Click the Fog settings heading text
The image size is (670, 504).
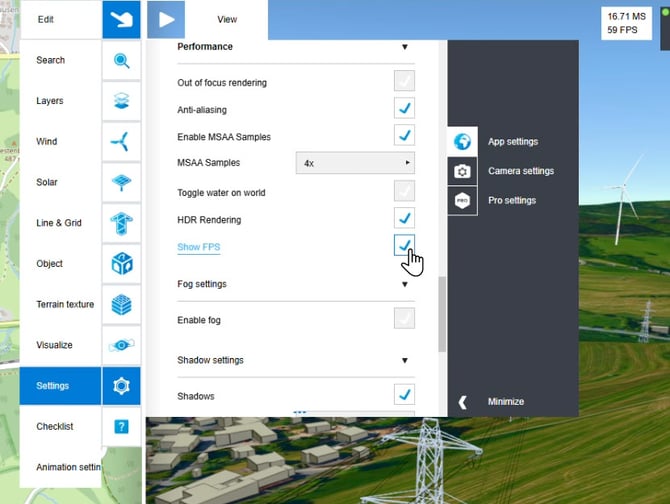202,284
